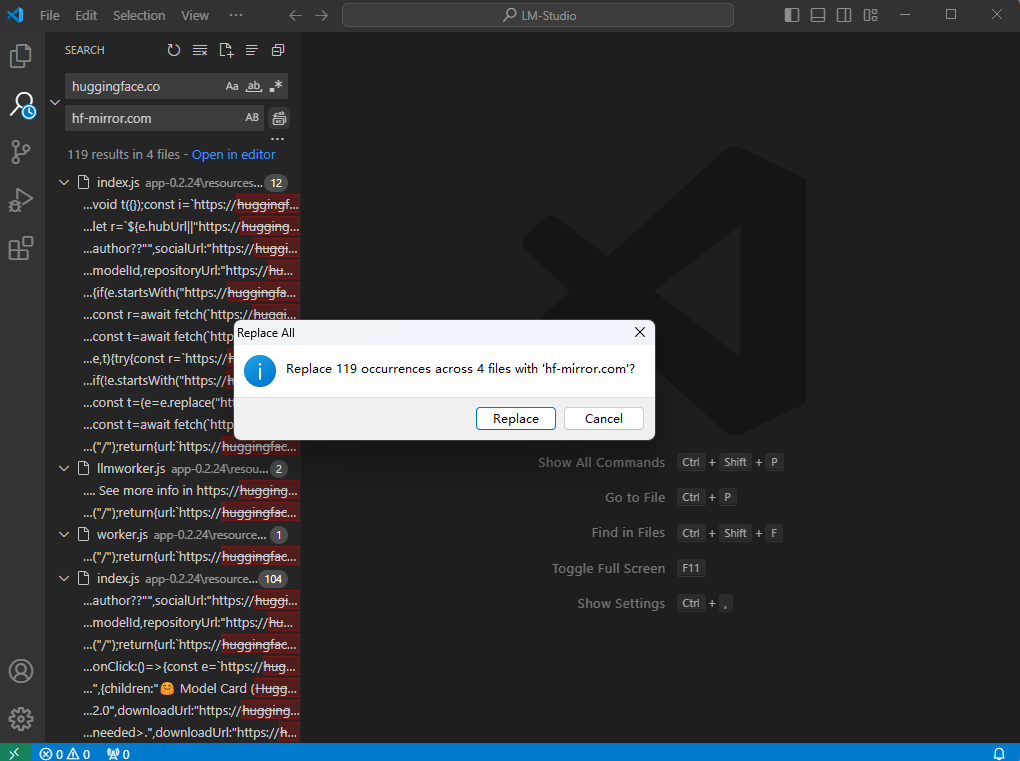Open remote window from status bar
Viewport: 1020px width, 761px height.
point(14,753)
